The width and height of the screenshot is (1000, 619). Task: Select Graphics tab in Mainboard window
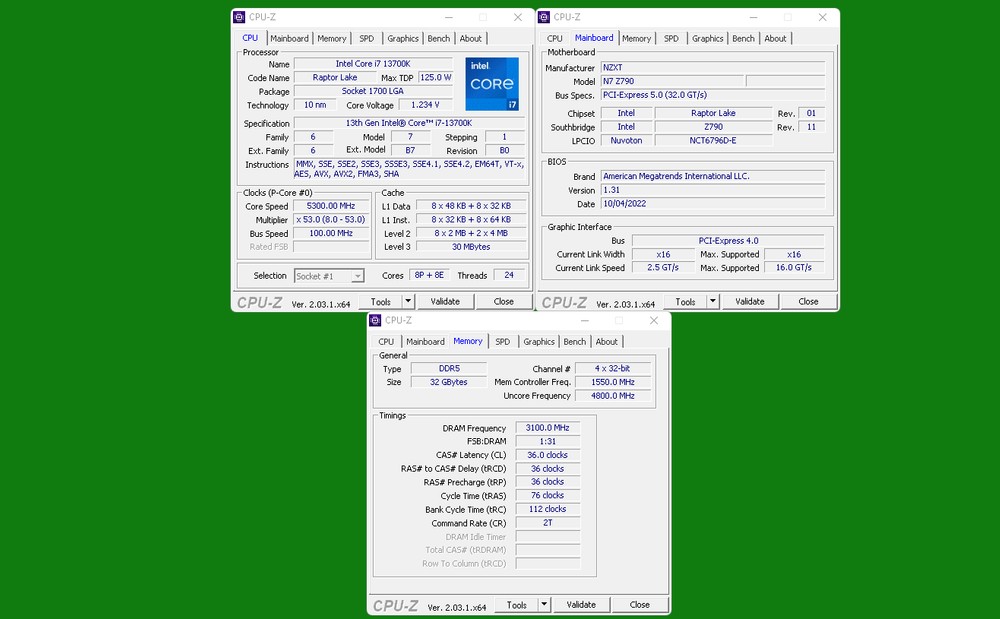tap(707, 38)
